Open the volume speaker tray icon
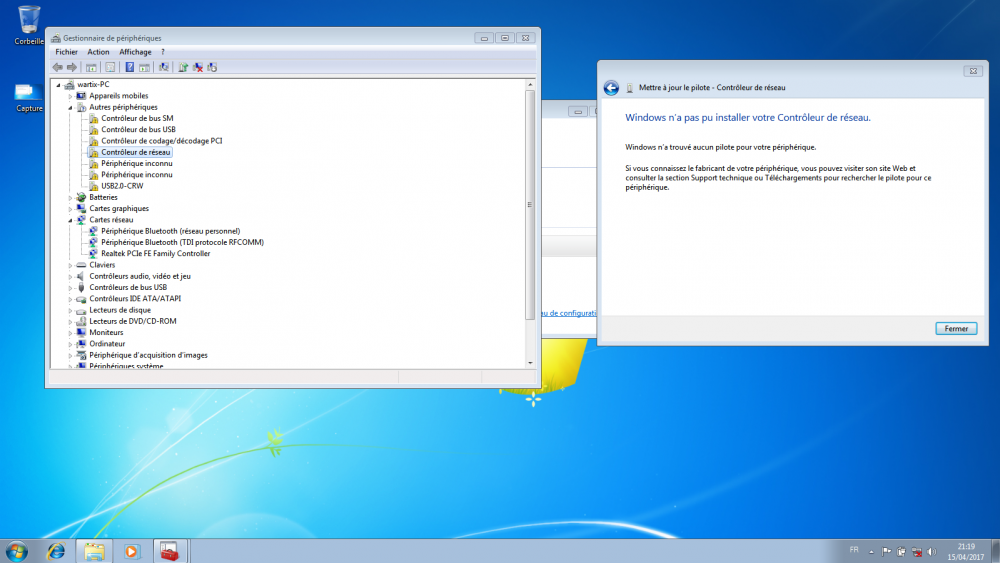 (932, 552)
